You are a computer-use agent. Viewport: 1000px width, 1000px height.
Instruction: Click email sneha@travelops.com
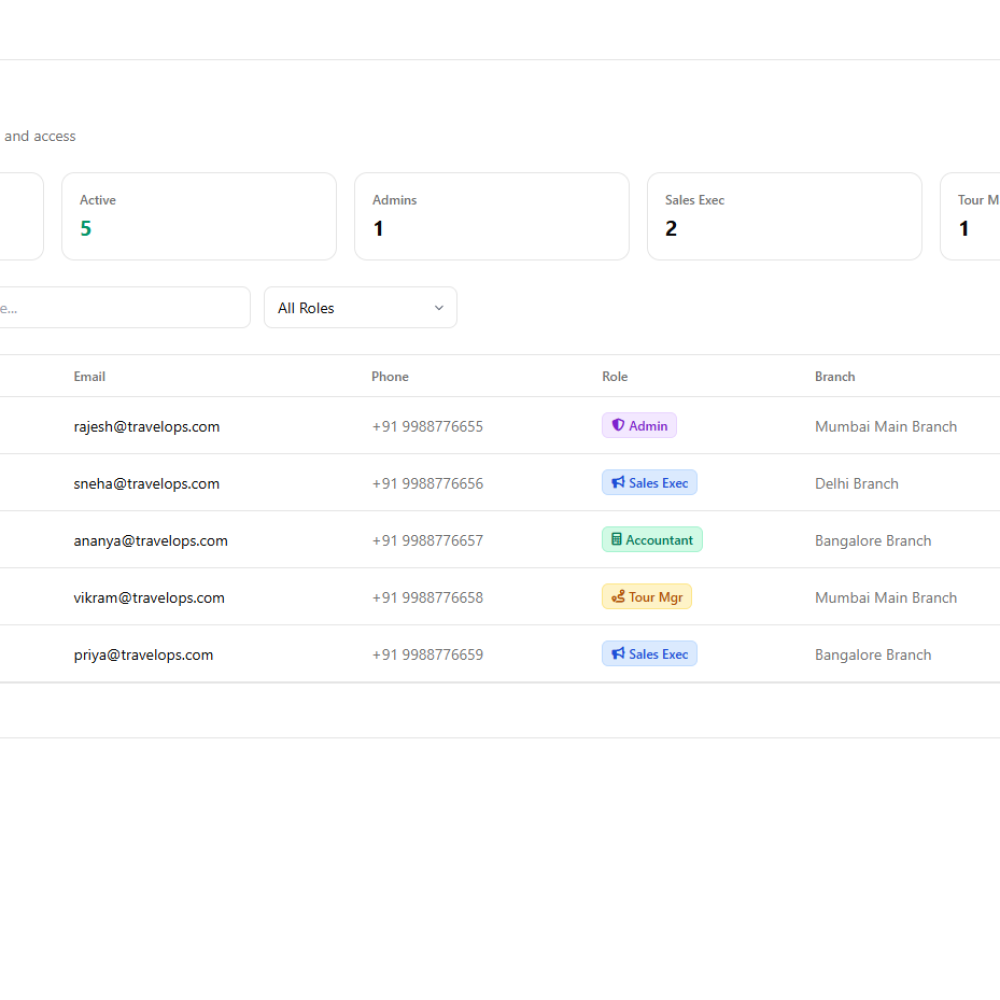[x=147, y=484]
